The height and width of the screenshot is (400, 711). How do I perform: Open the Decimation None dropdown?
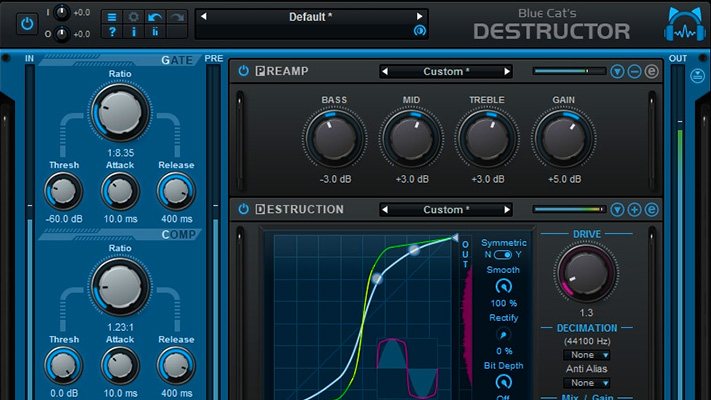(586, 355)
